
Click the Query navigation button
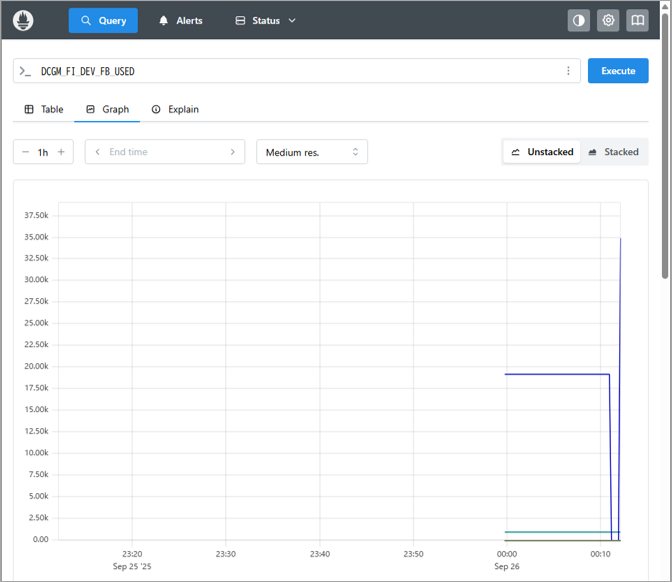point(103,20)
